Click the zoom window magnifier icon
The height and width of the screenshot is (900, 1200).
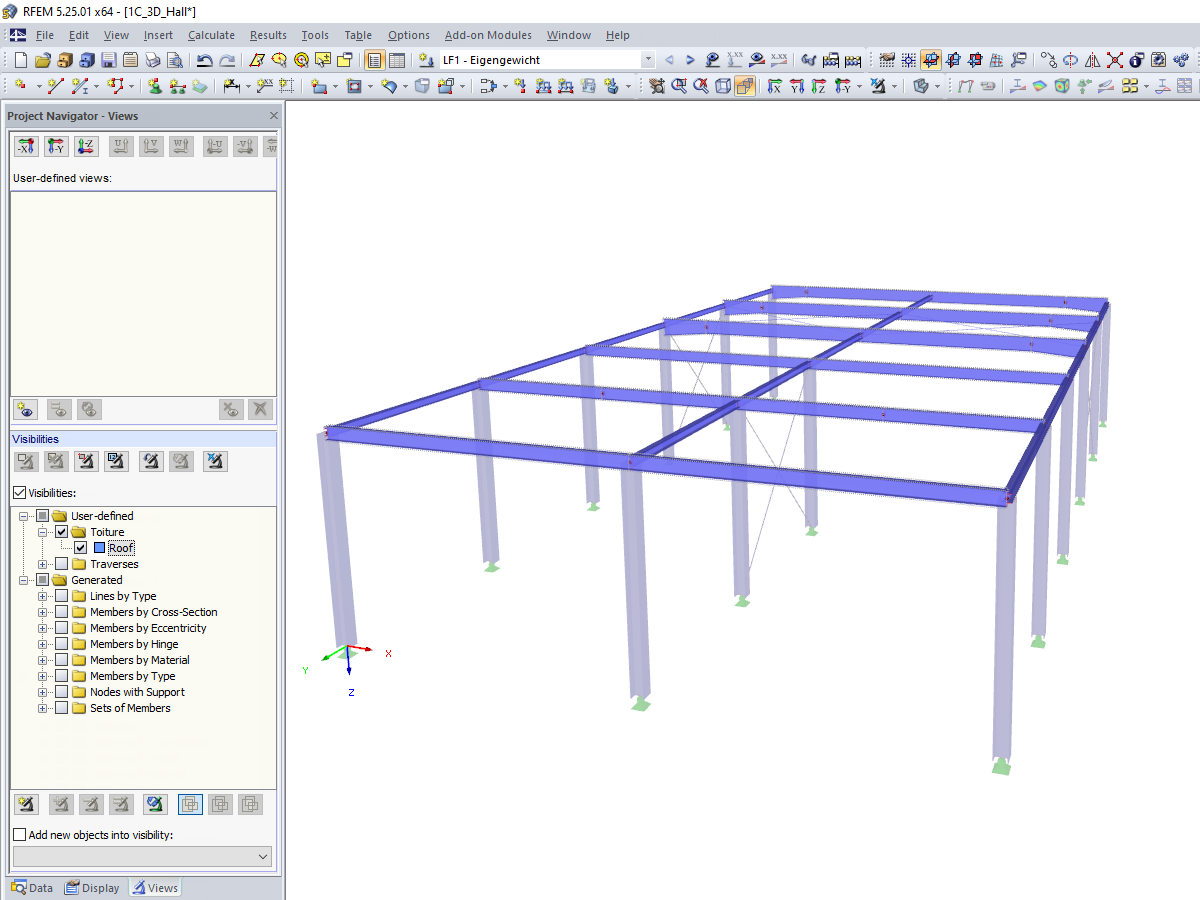click(x=679, y=86)
